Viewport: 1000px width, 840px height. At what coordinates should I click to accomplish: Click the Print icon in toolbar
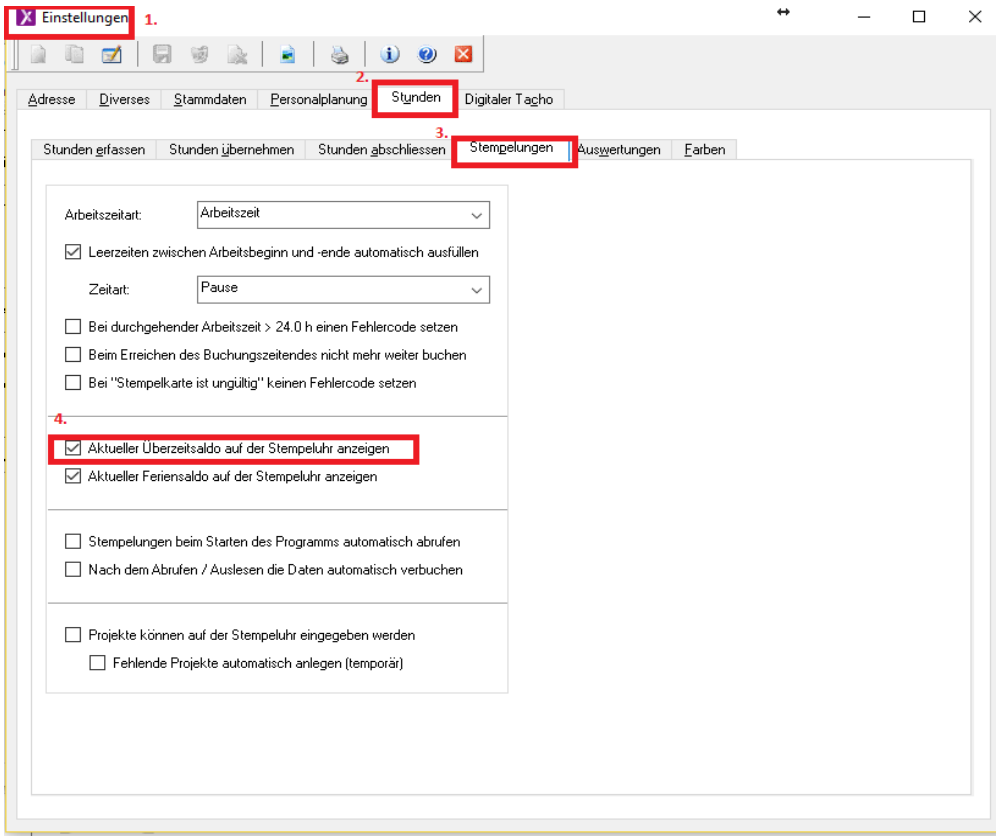pos(340,55)
